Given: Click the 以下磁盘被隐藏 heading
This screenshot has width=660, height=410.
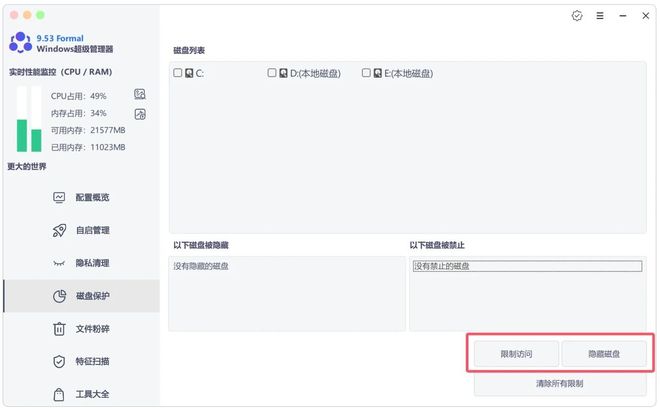Looking at the screenshot, I should click(x=201, y=245).
